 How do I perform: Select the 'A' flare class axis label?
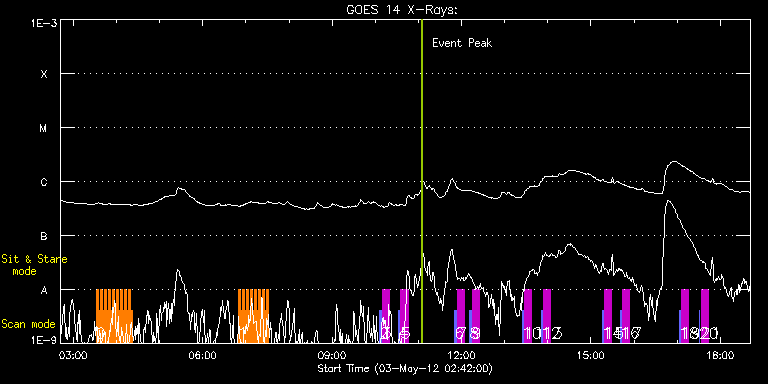[44, 290]
